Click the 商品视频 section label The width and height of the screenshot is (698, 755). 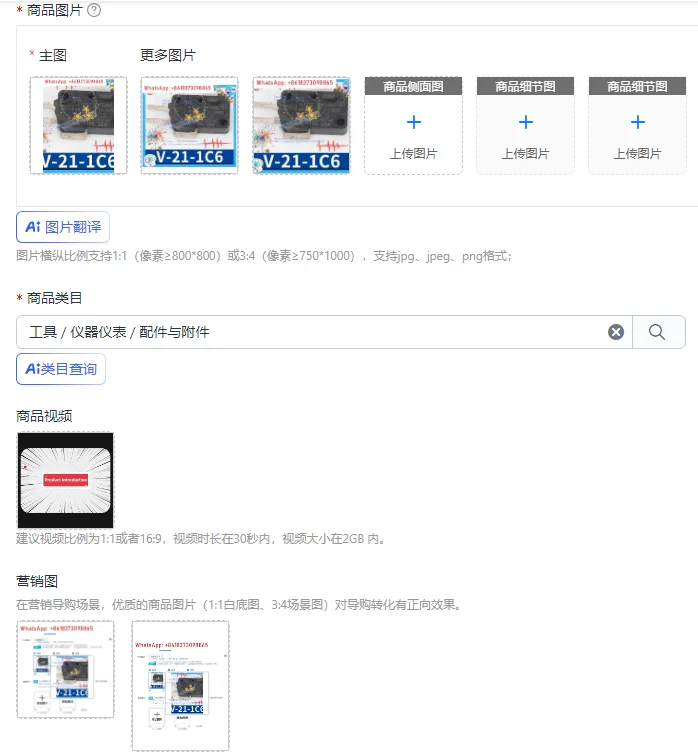click(x=44, y=416)
